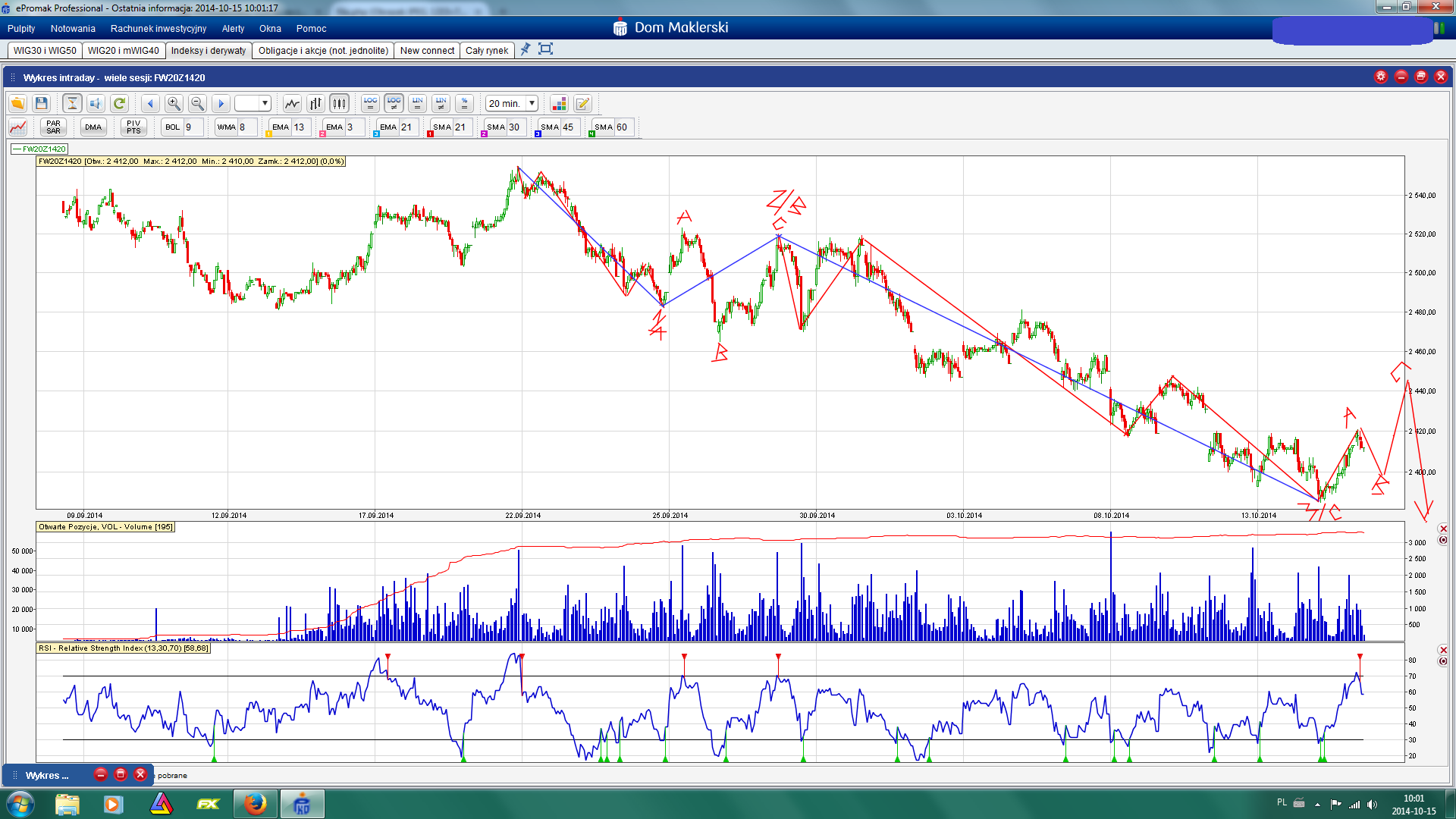Click the green refresh chart icon

click(x=119, y=104)
